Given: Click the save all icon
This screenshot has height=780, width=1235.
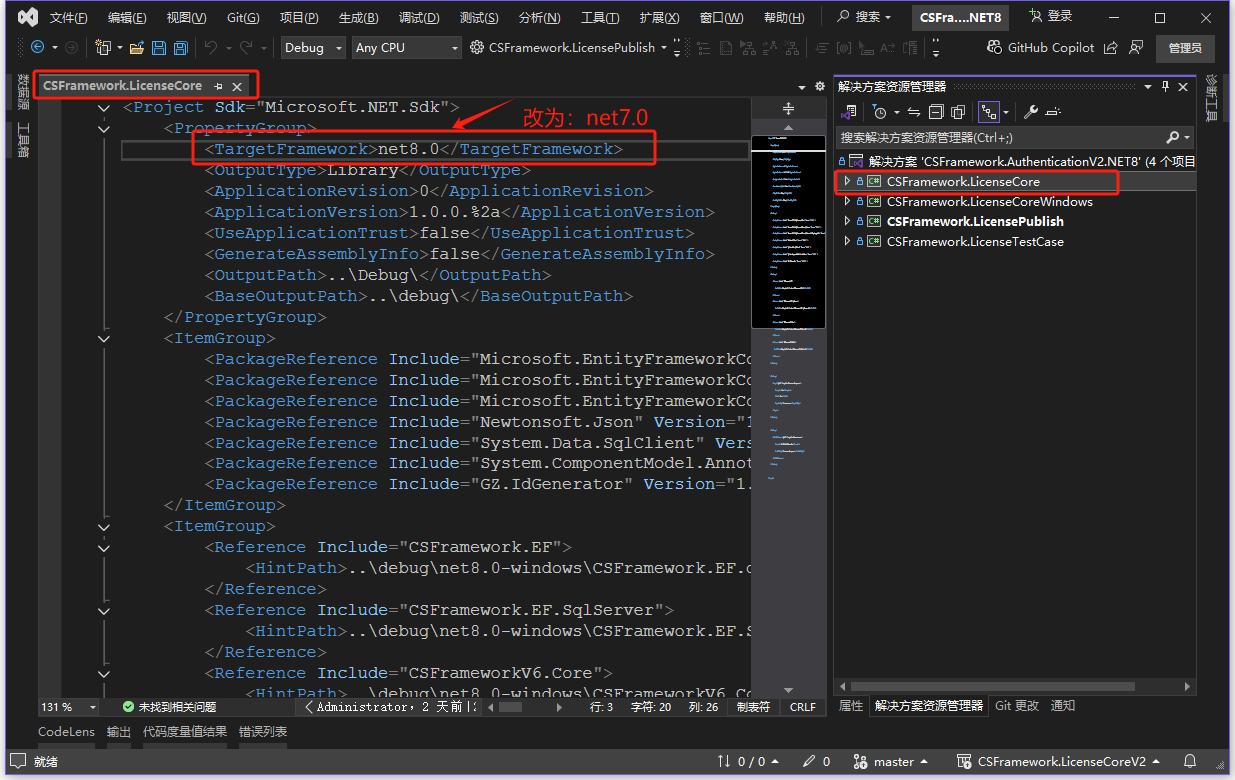Looking at the screenshot, I should point(180,47).
